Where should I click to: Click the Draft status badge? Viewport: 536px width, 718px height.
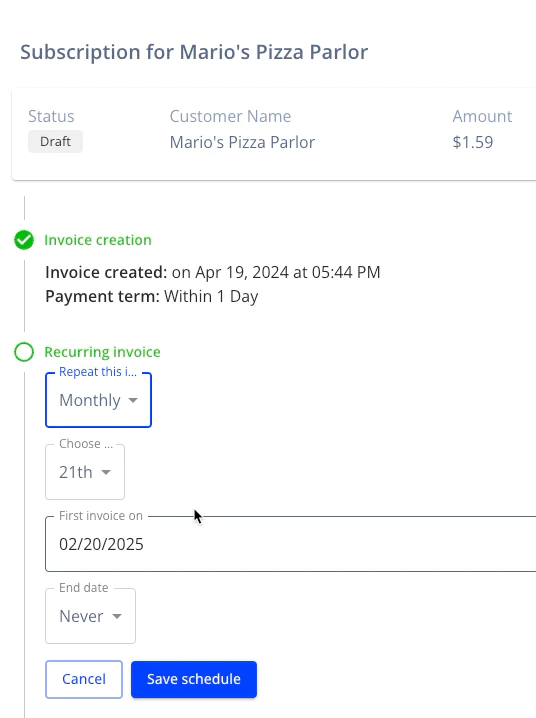coord(55,141)
